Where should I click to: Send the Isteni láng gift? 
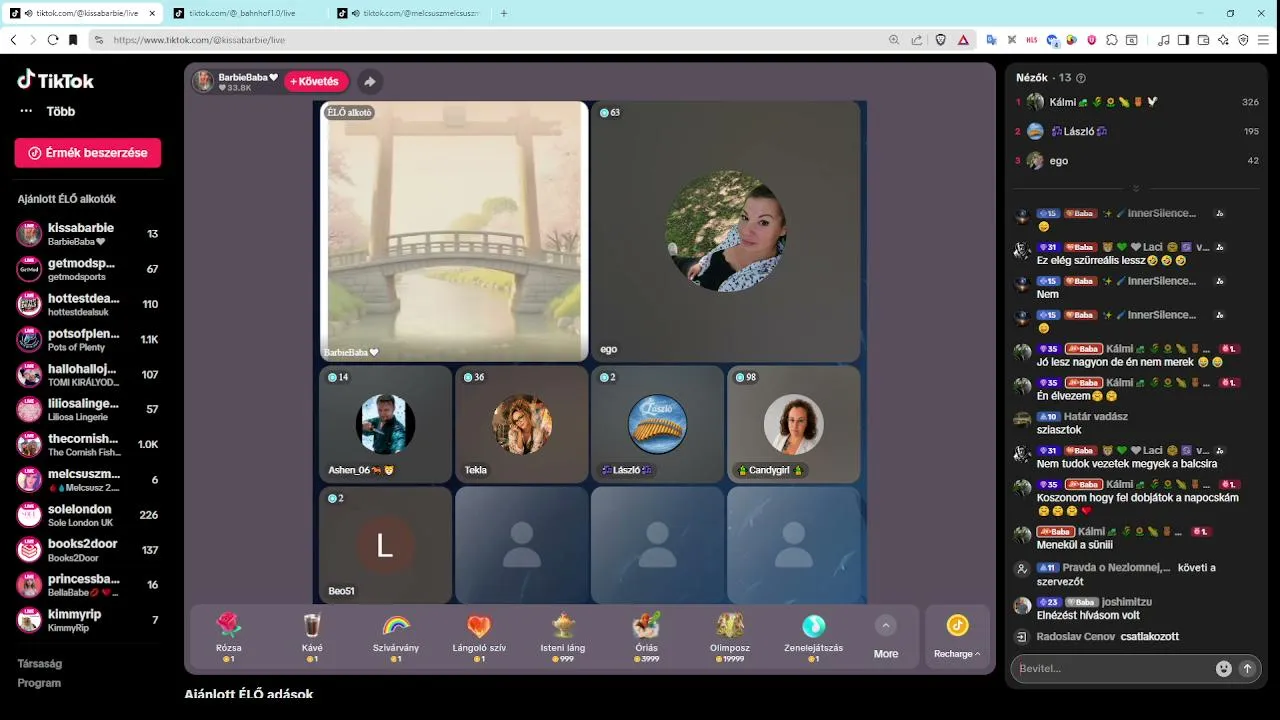click(x=562, y=637)
